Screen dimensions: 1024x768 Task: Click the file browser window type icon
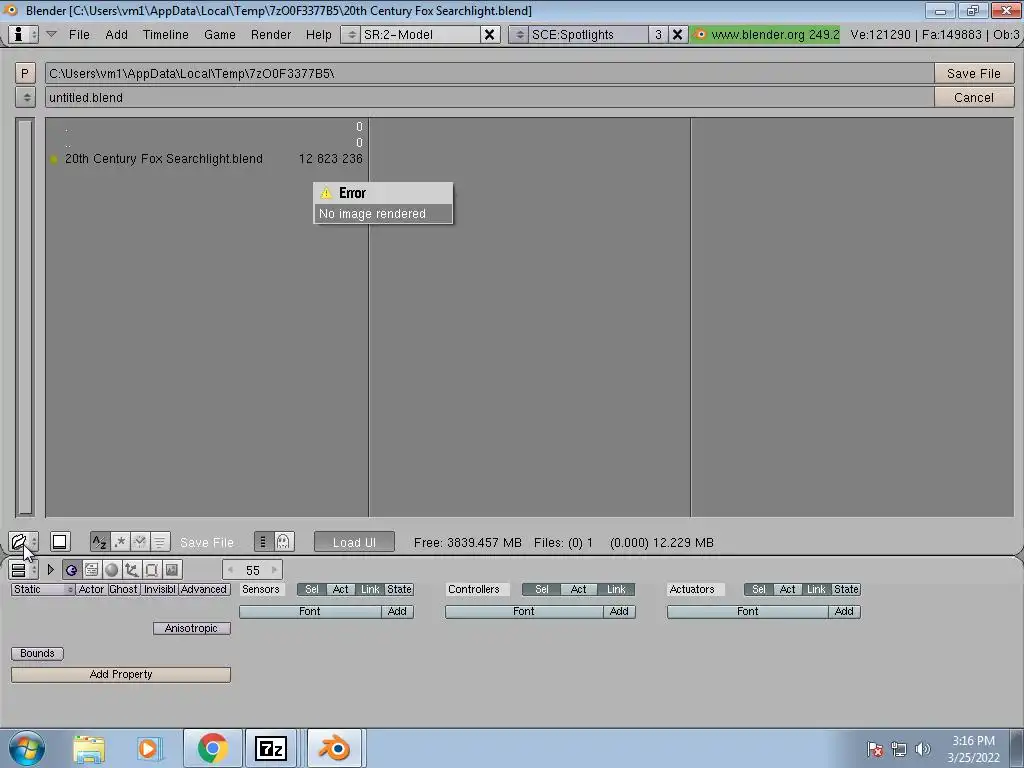click(x=18, y=541)
